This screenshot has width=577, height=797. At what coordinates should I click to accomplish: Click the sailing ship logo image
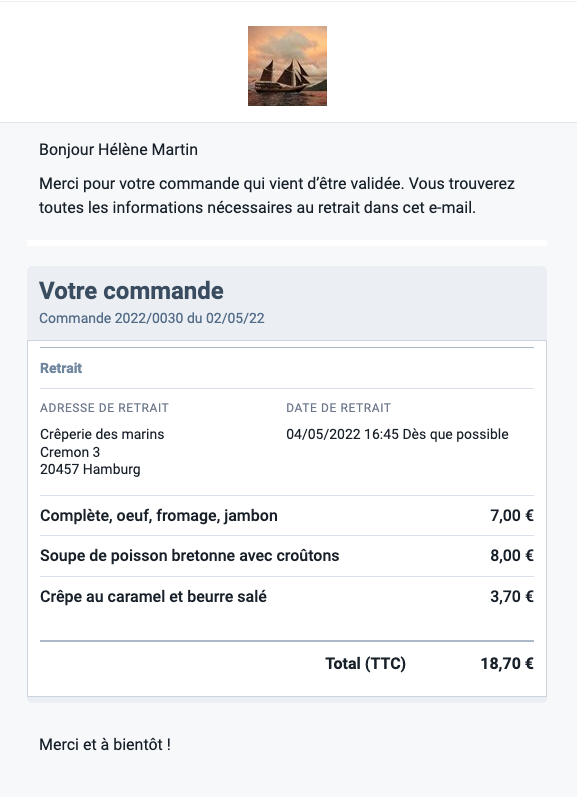(287, 66)
